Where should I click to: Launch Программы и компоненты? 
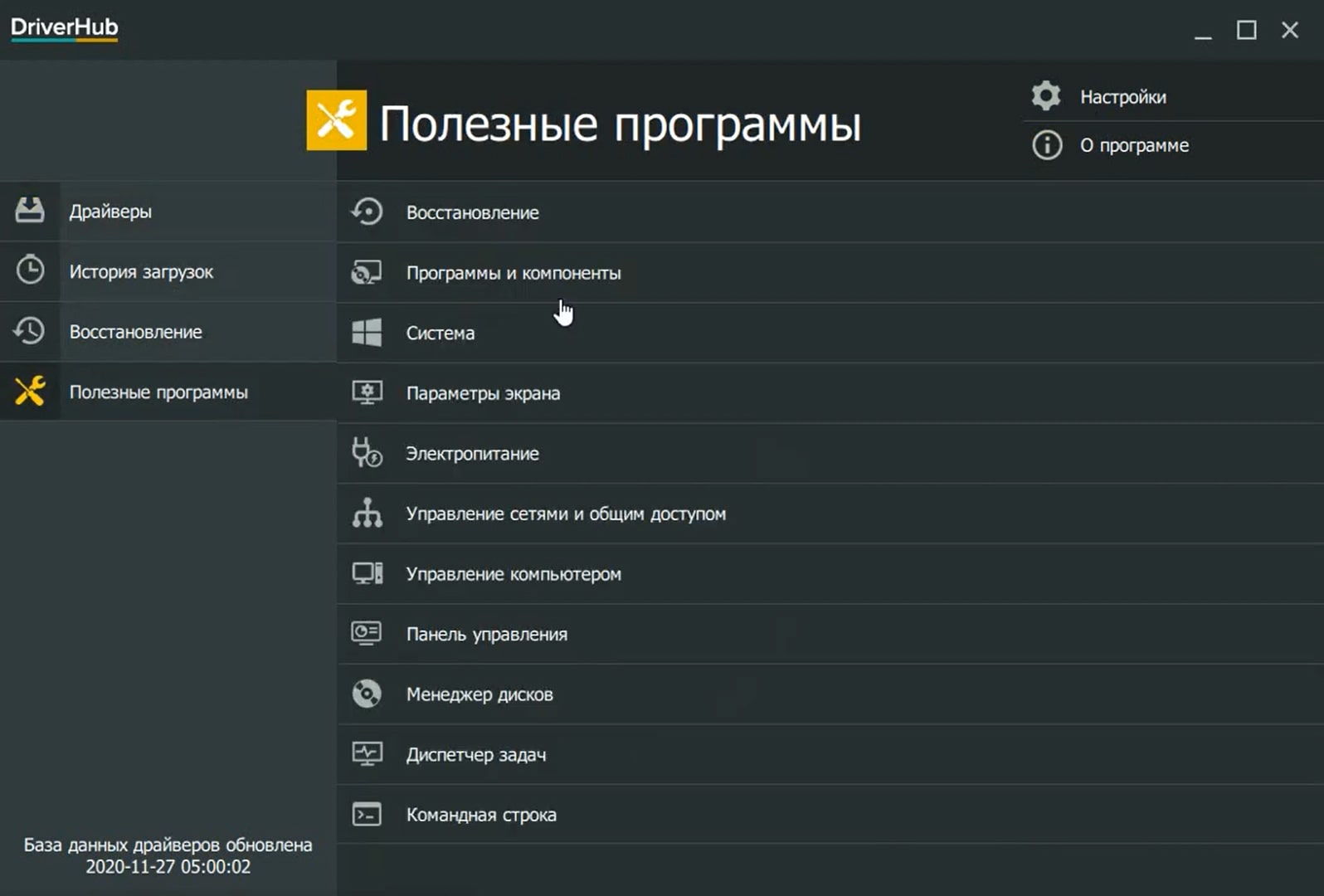513,273
